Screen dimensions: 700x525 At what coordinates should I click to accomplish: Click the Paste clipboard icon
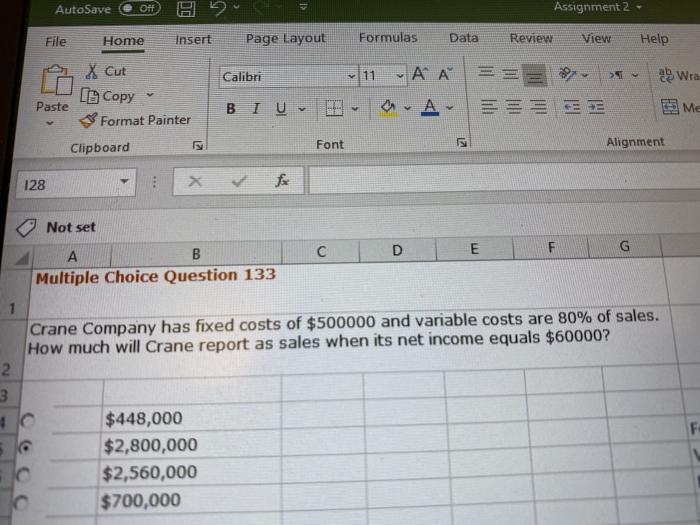pyautogui.click(x=56, y=80)
